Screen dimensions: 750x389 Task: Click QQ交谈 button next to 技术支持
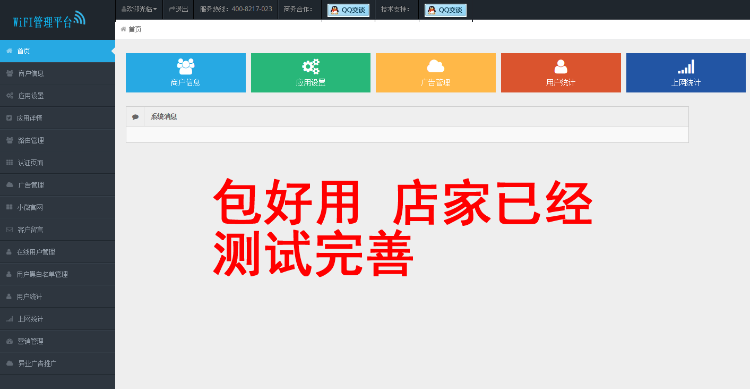[x=445, y=10]
